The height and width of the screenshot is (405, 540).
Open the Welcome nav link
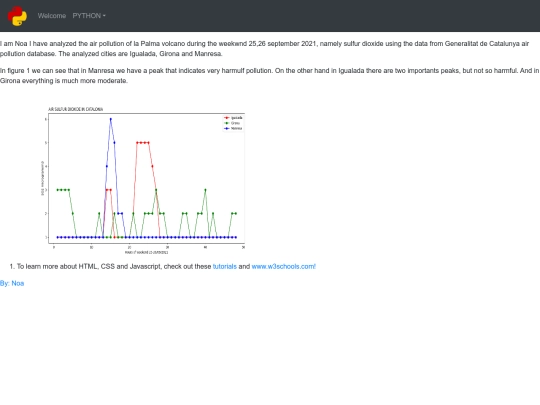pos(52,16)
